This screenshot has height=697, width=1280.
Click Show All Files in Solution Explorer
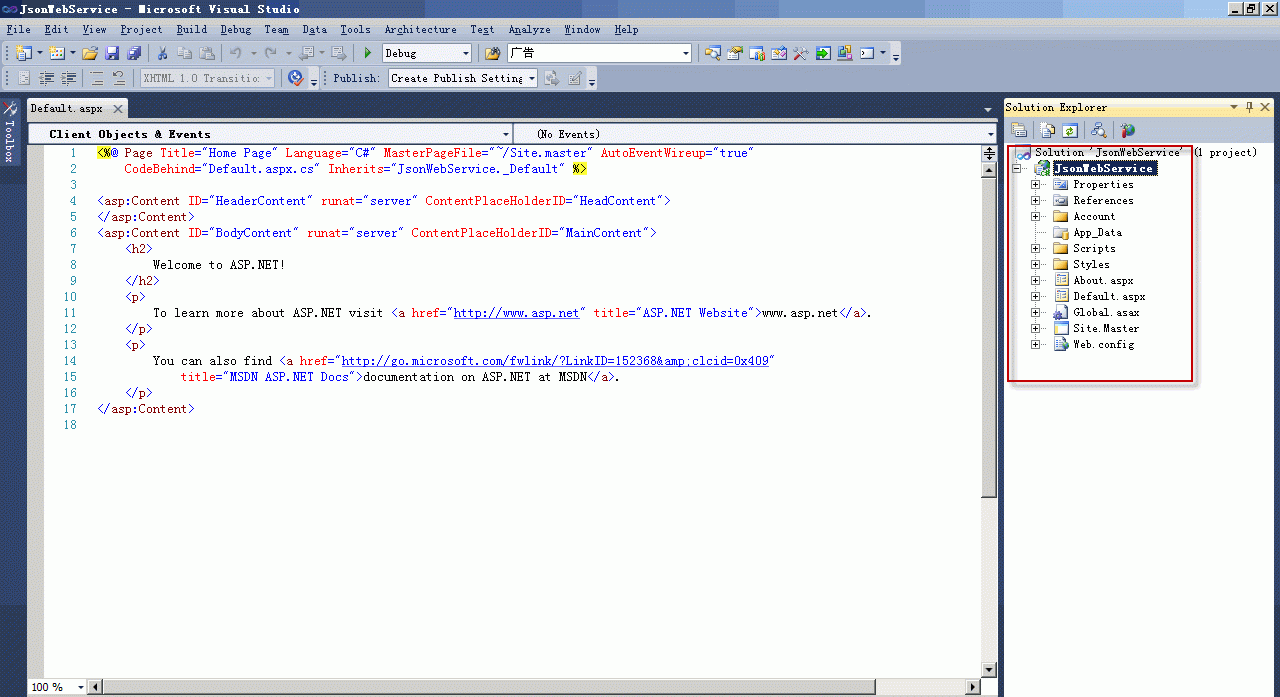pyautogui.click(x=1047, y=130)
